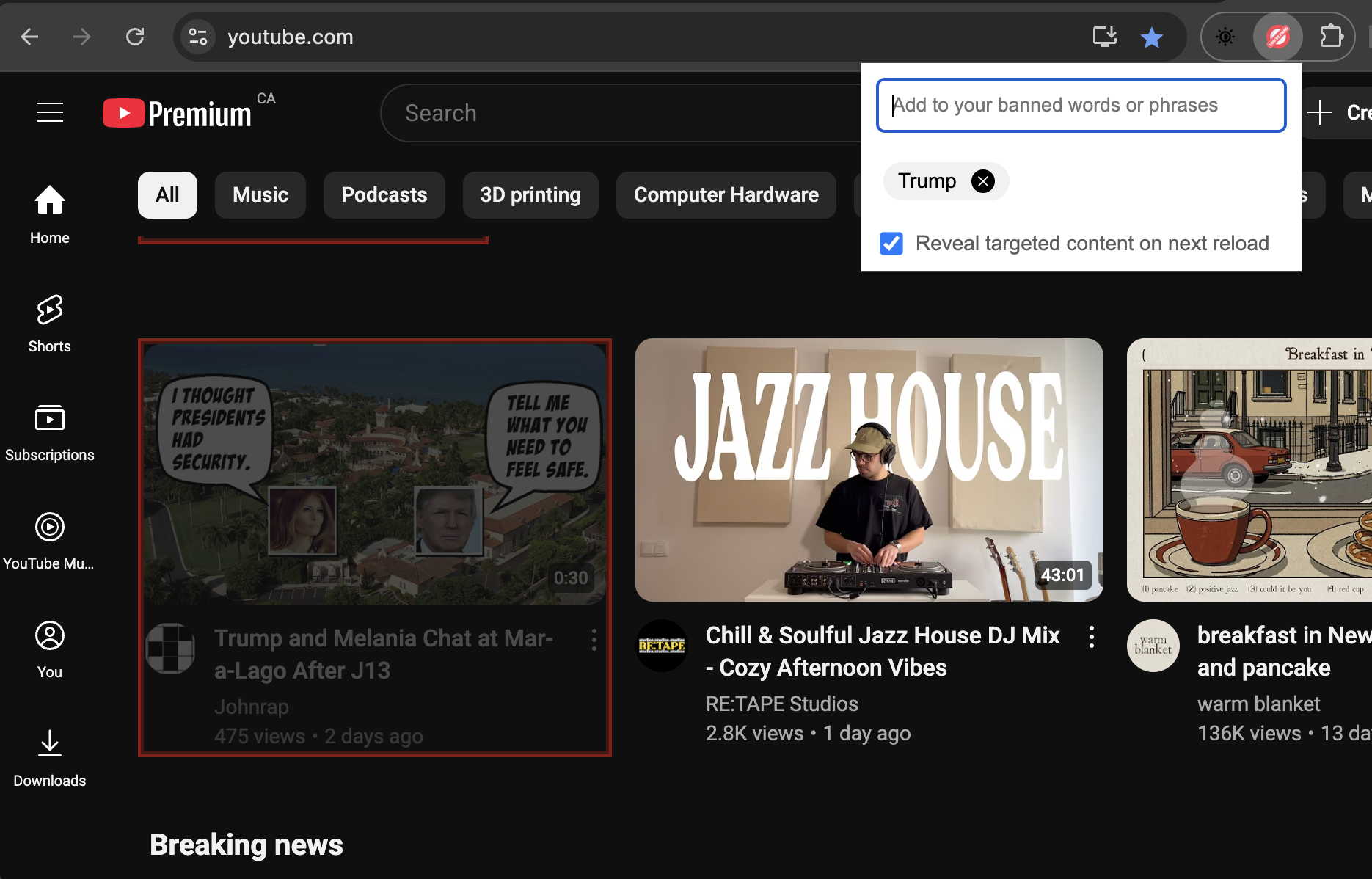Open the Mar-a-Lago video thumbnail
This screenshot has height=879, width=1372.
pyautogui.click(x=375, y=474)
